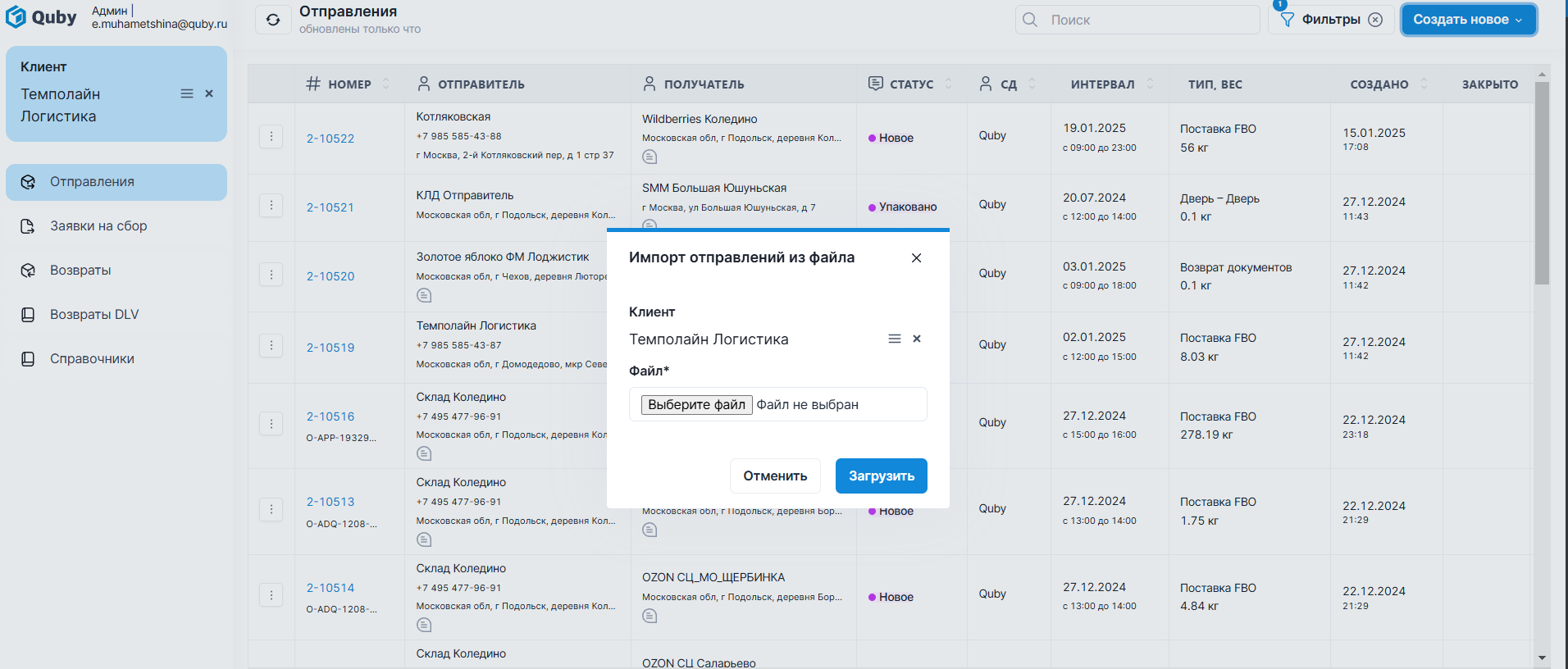The height and width of the screenshot is (669, 1568).
Task: Click the ТИП, ВЕС column header
Action: 1215,84
